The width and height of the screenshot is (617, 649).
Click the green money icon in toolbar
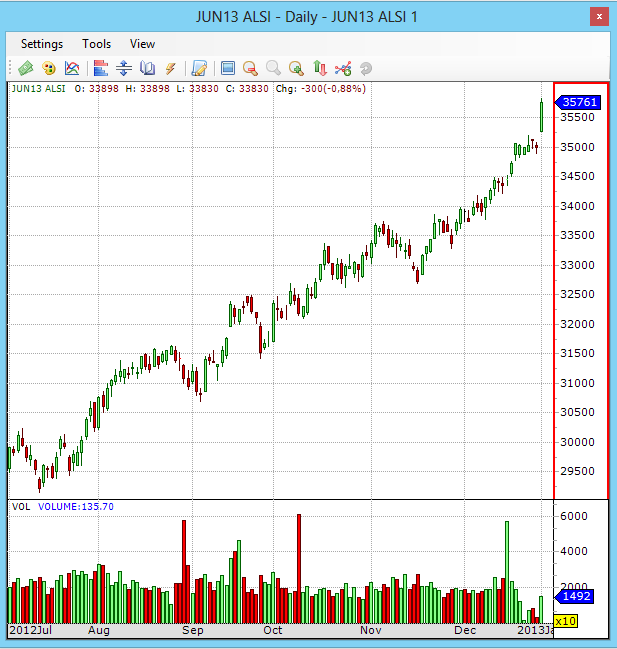tap(25, 68)
